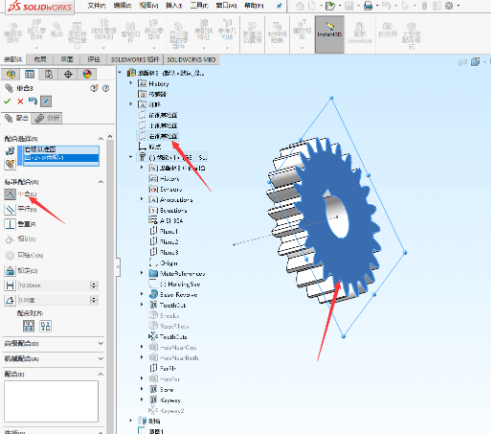Expand the Mechanical Mates section
This screenshot has width=491, height=448.
click(x=100, y=359)
